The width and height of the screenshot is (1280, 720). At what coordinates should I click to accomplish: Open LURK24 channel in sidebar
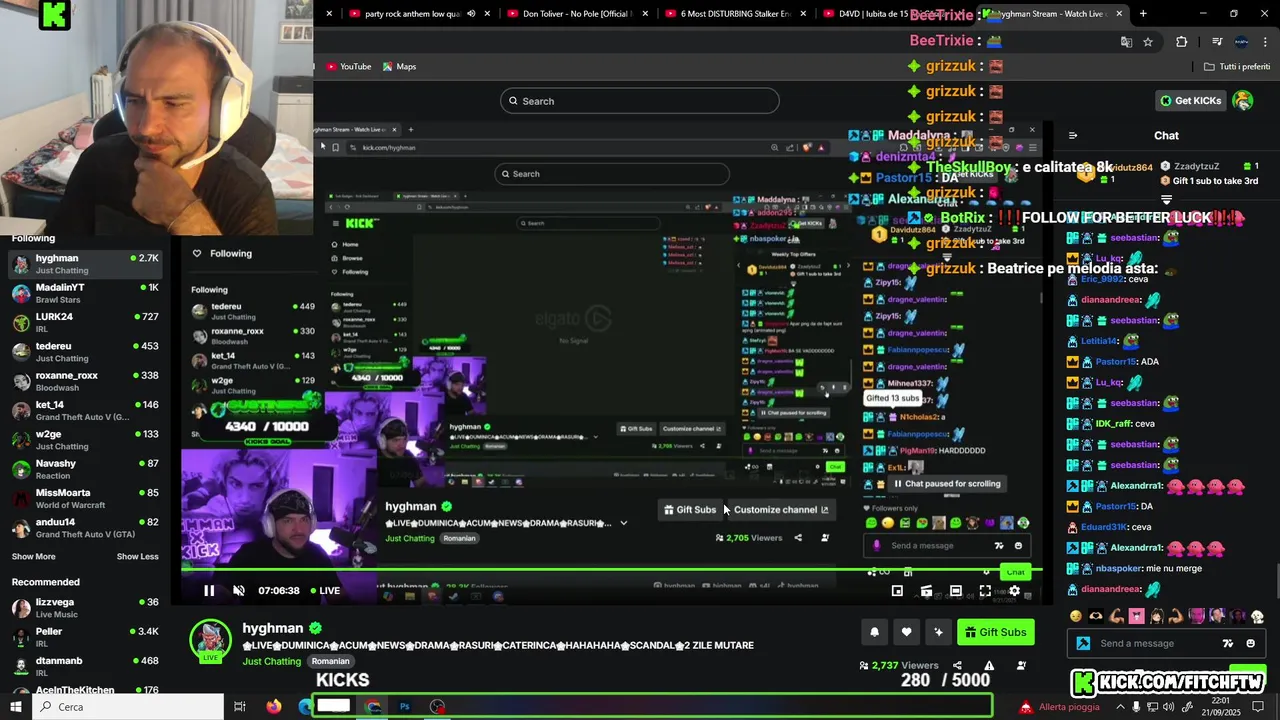(x=85, y=322)
